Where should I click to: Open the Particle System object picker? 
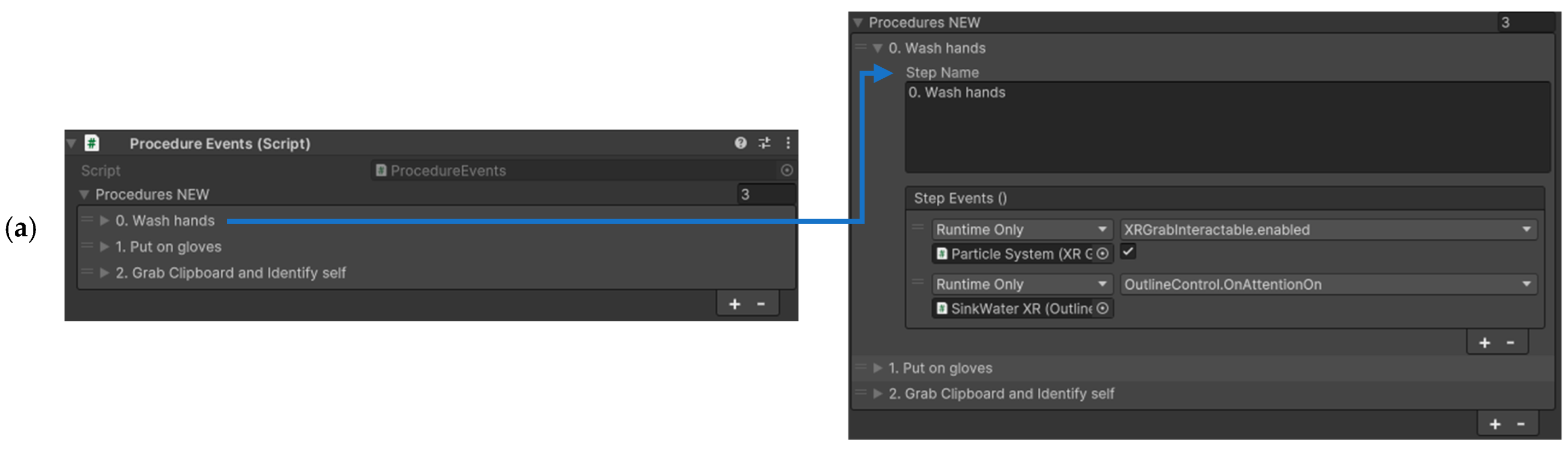(x=1102, y=254)
